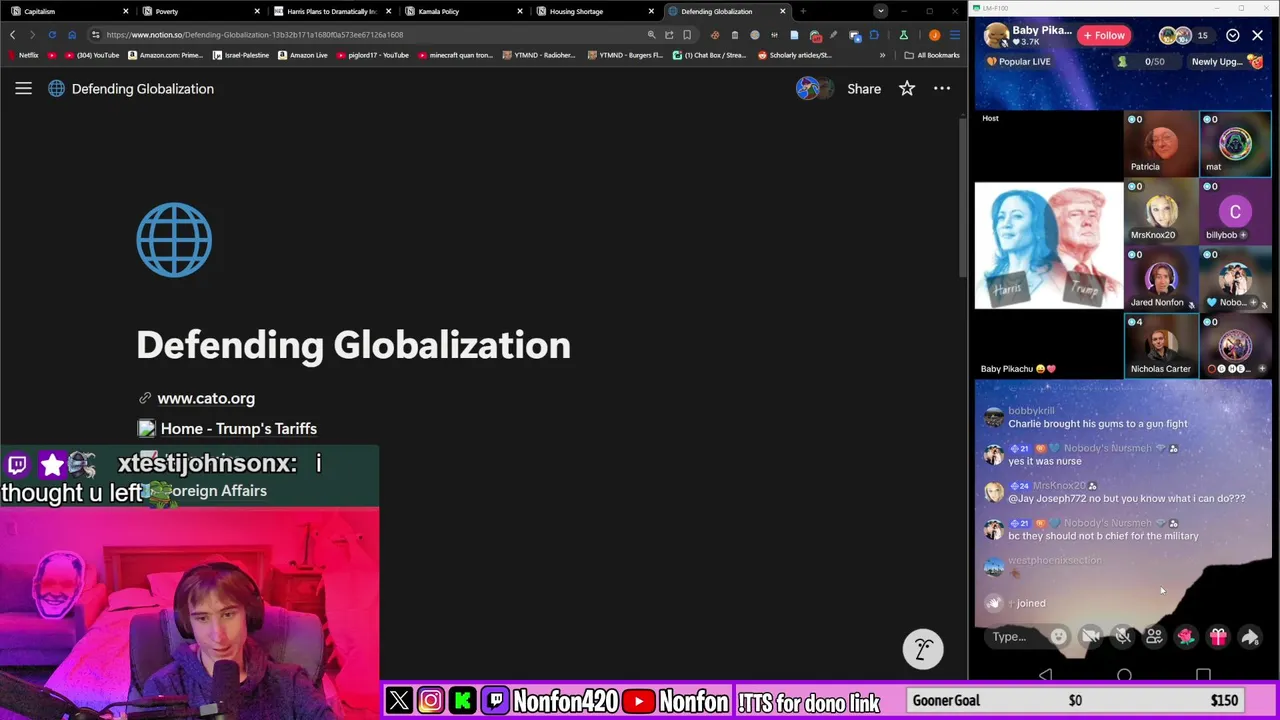This screenshot has height=720, width=1280.
Task: Switch to the Capitalism browser tab
Action: pyautogui.click(x=68, y=11)
